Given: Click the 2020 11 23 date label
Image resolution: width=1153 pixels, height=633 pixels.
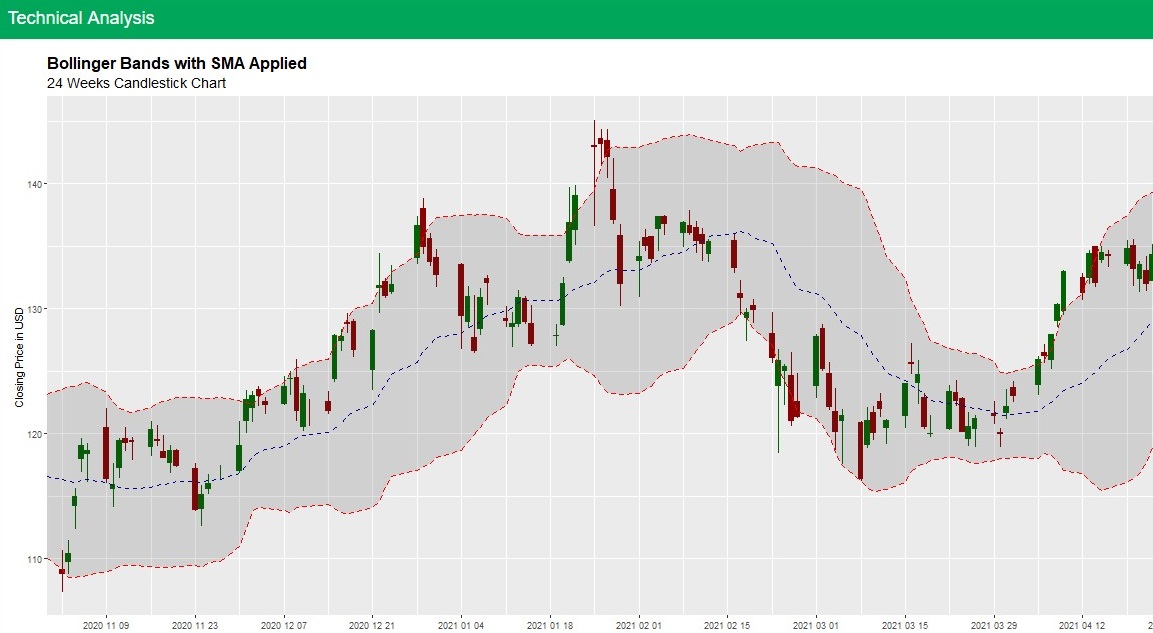Looking at the screenshot, I should pyautogui.click(x=196, y=625).
